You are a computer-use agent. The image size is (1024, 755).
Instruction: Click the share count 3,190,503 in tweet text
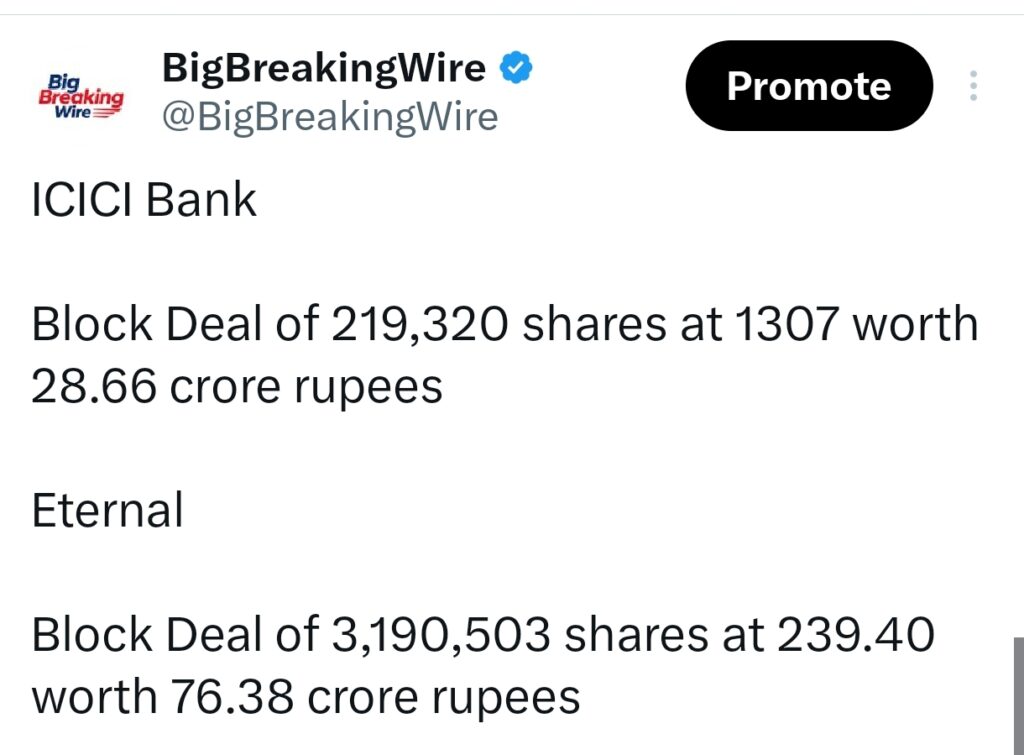(444, 634)
